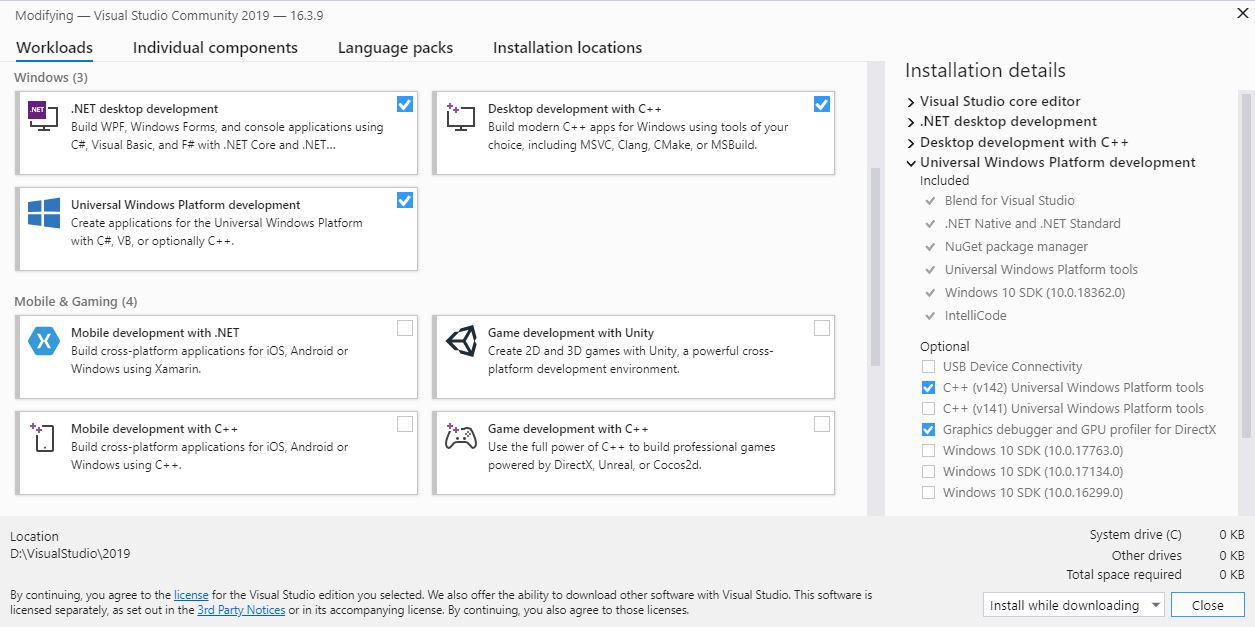
Task: Click Blend for Visual Studio included item
Action: (x=1009, y=201)
